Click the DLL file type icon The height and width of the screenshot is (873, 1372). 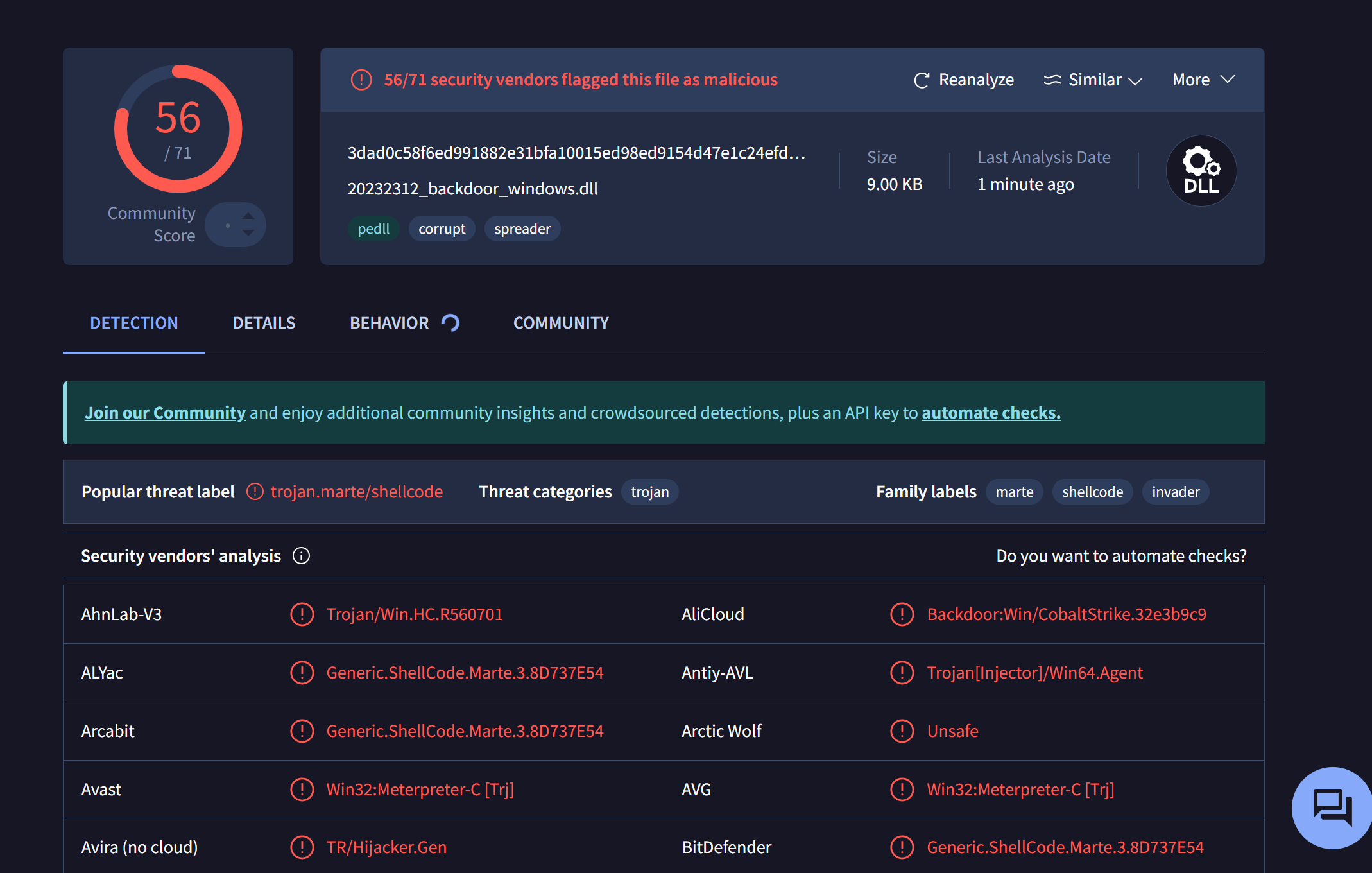(x=1201, y=171)
